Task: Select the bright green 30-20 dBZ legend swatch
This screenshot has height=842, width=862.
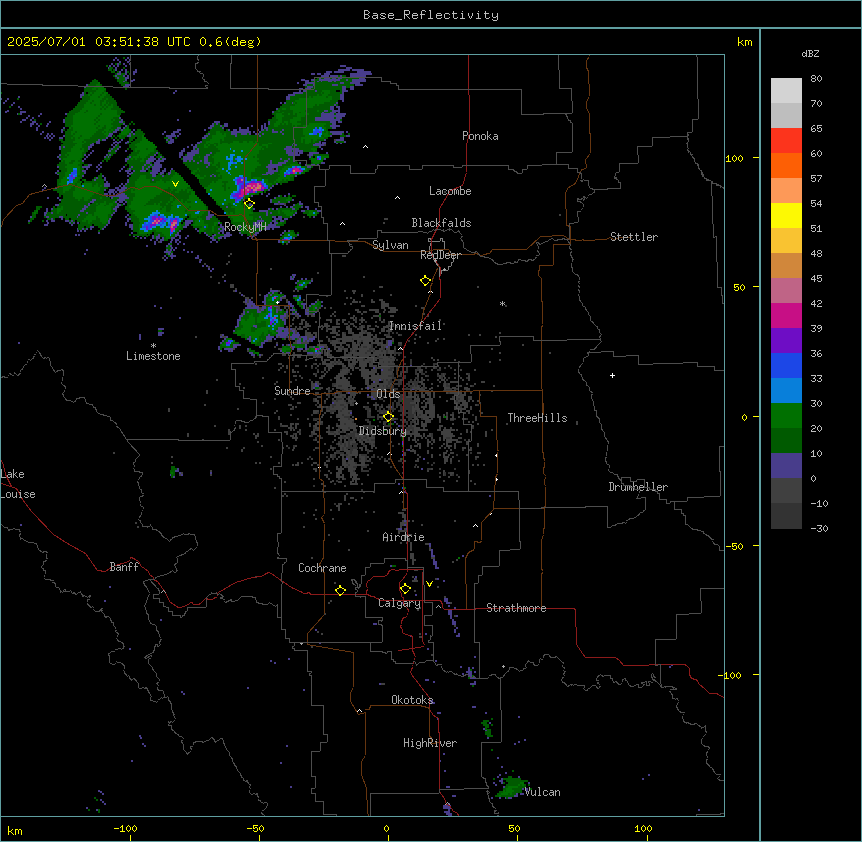Action: coord(786,416)
